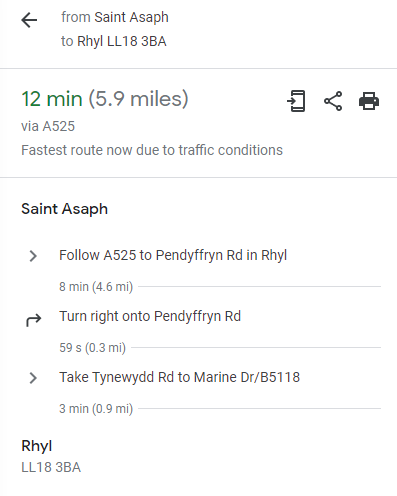Click the 8 min (4.6 mi) segment
The height and width of the screenshot is (496, 397).
[x=96, y=287]
